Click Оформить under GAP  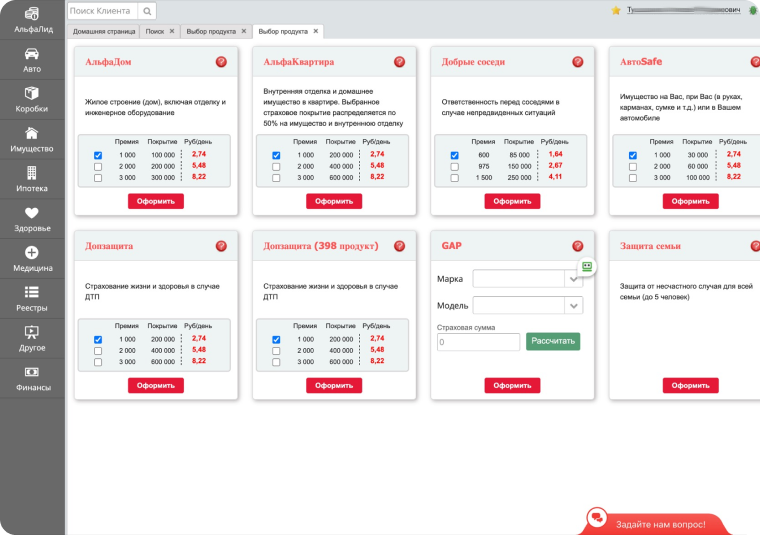click(512, 385)
